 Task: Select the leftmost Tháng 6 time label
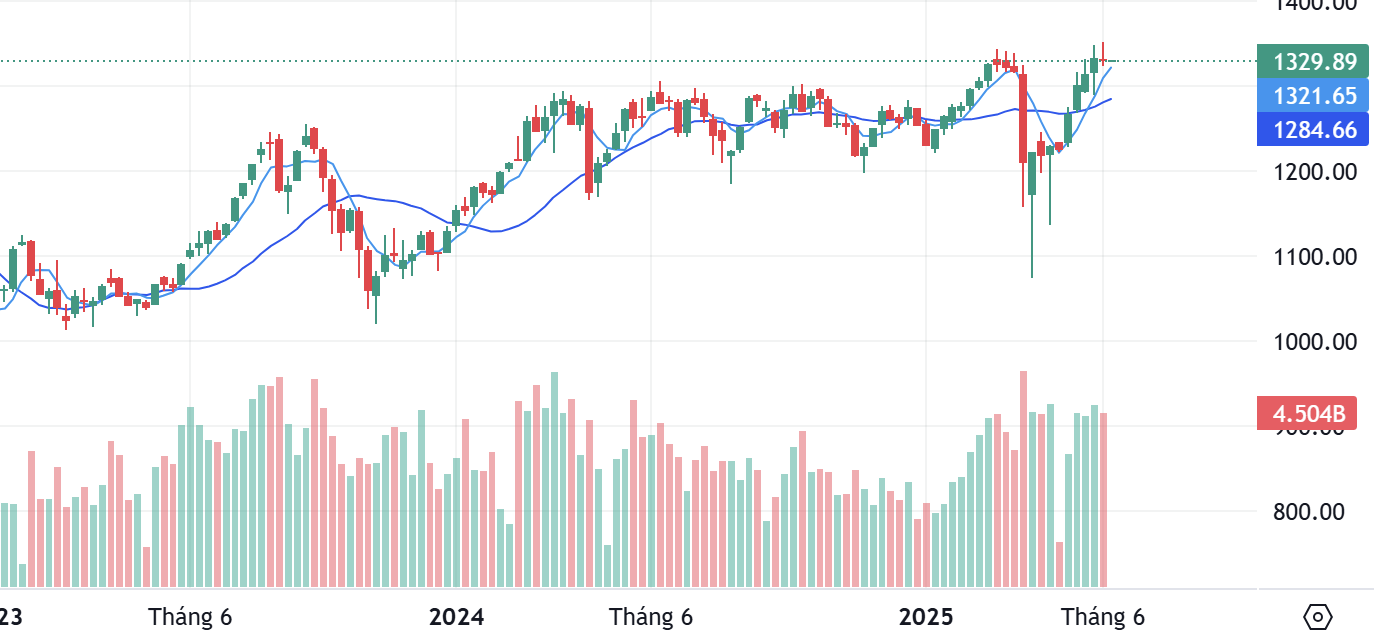pos(190,617)
